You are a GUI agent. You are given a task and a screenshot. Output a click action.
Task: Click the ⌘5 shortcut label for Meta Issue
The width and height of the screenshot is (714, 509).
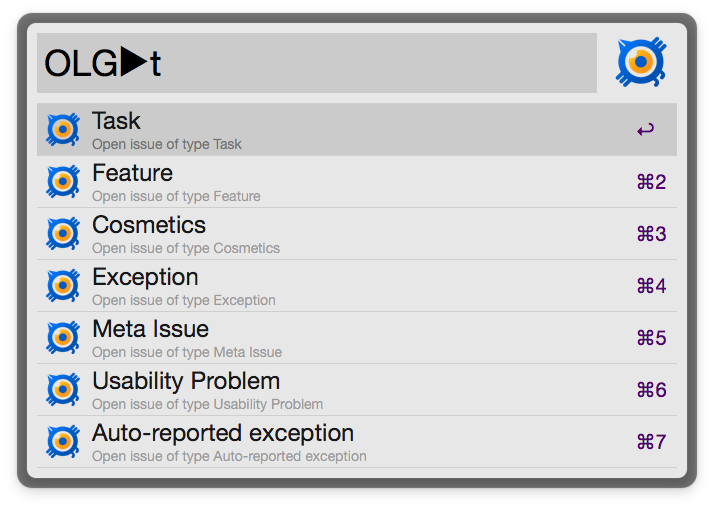pos(651,338)
